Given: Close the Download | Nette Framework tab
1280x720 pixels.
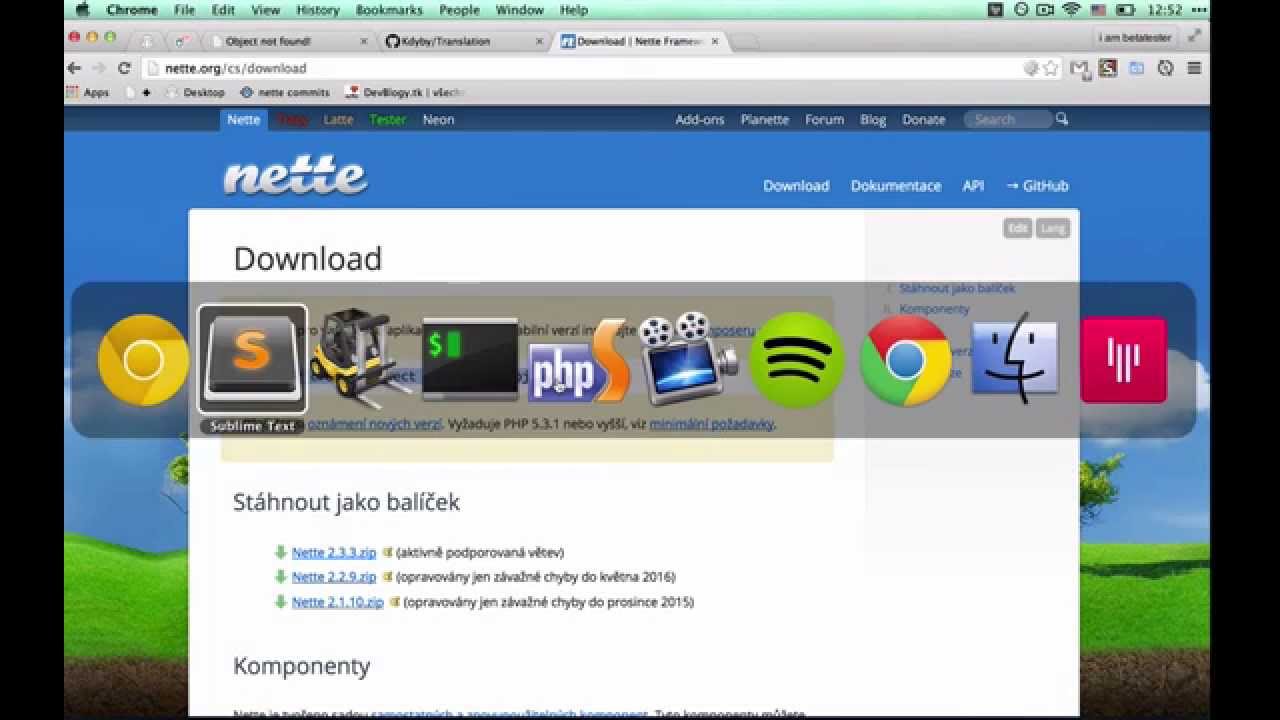Looking at the screenshot, I should (x=715, y=41).
